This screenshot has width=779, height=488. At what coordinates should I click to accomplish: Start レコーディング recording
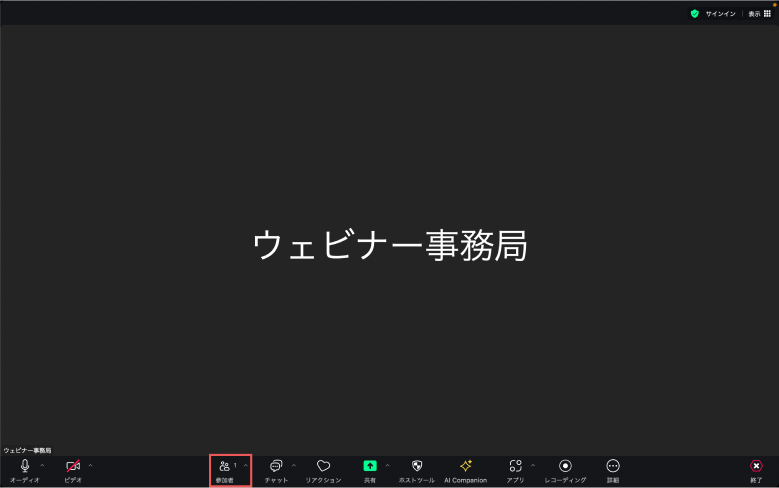(565, 467)
